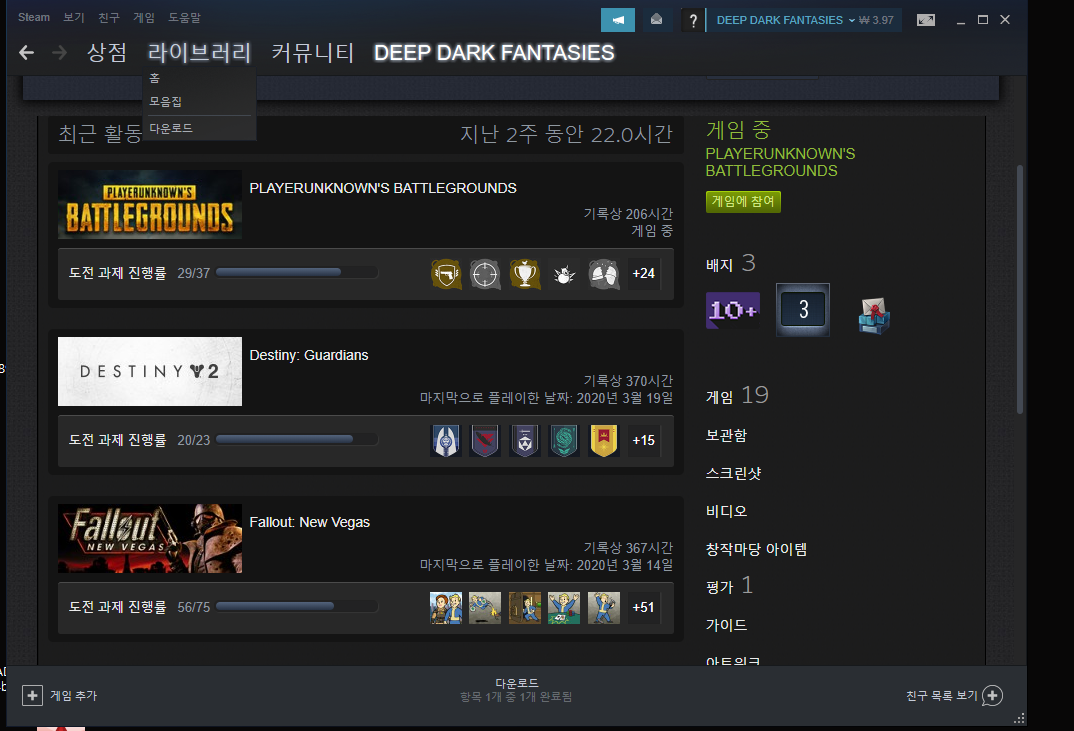
Task: Click the forward navigation arrow
Action: pyautogui.click(x=60, y=53)
